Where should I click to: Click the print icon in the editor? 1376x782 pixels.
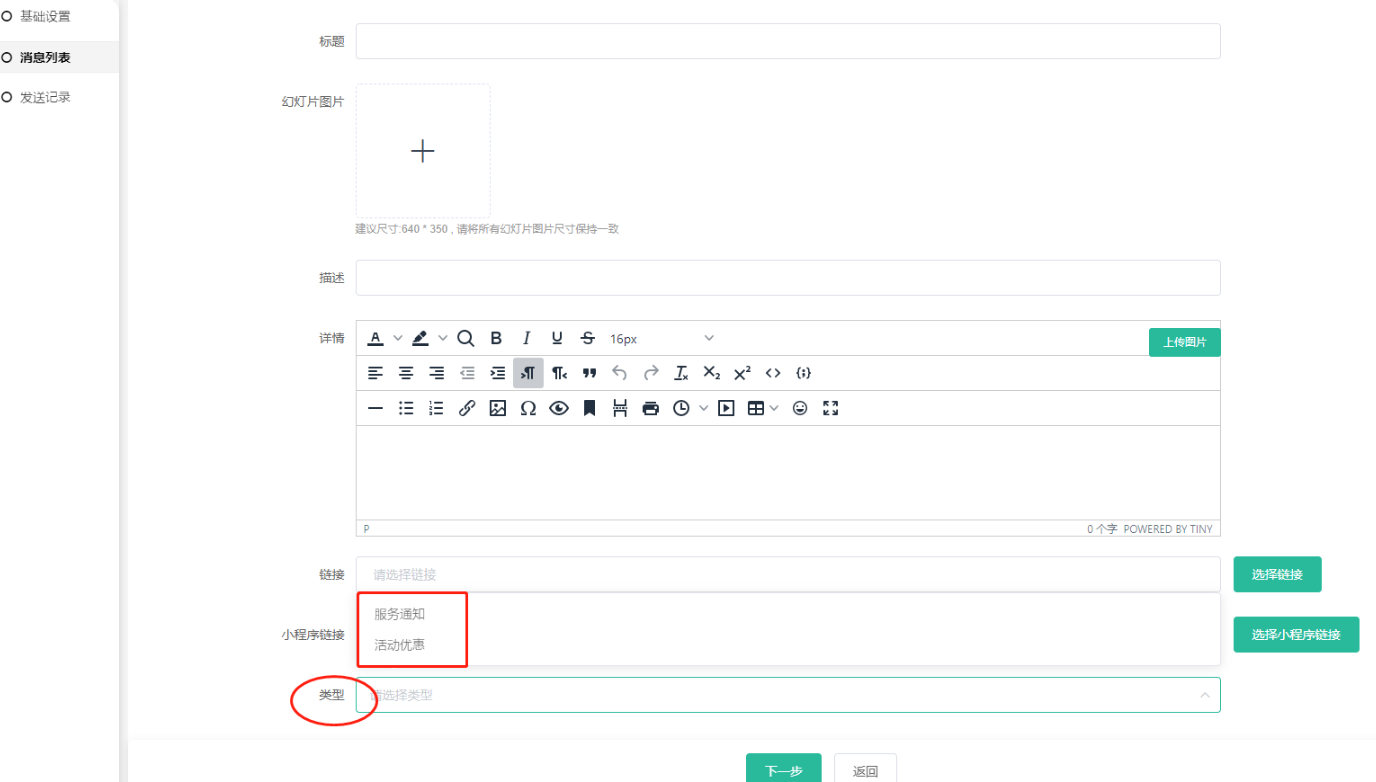pos(651,408)
